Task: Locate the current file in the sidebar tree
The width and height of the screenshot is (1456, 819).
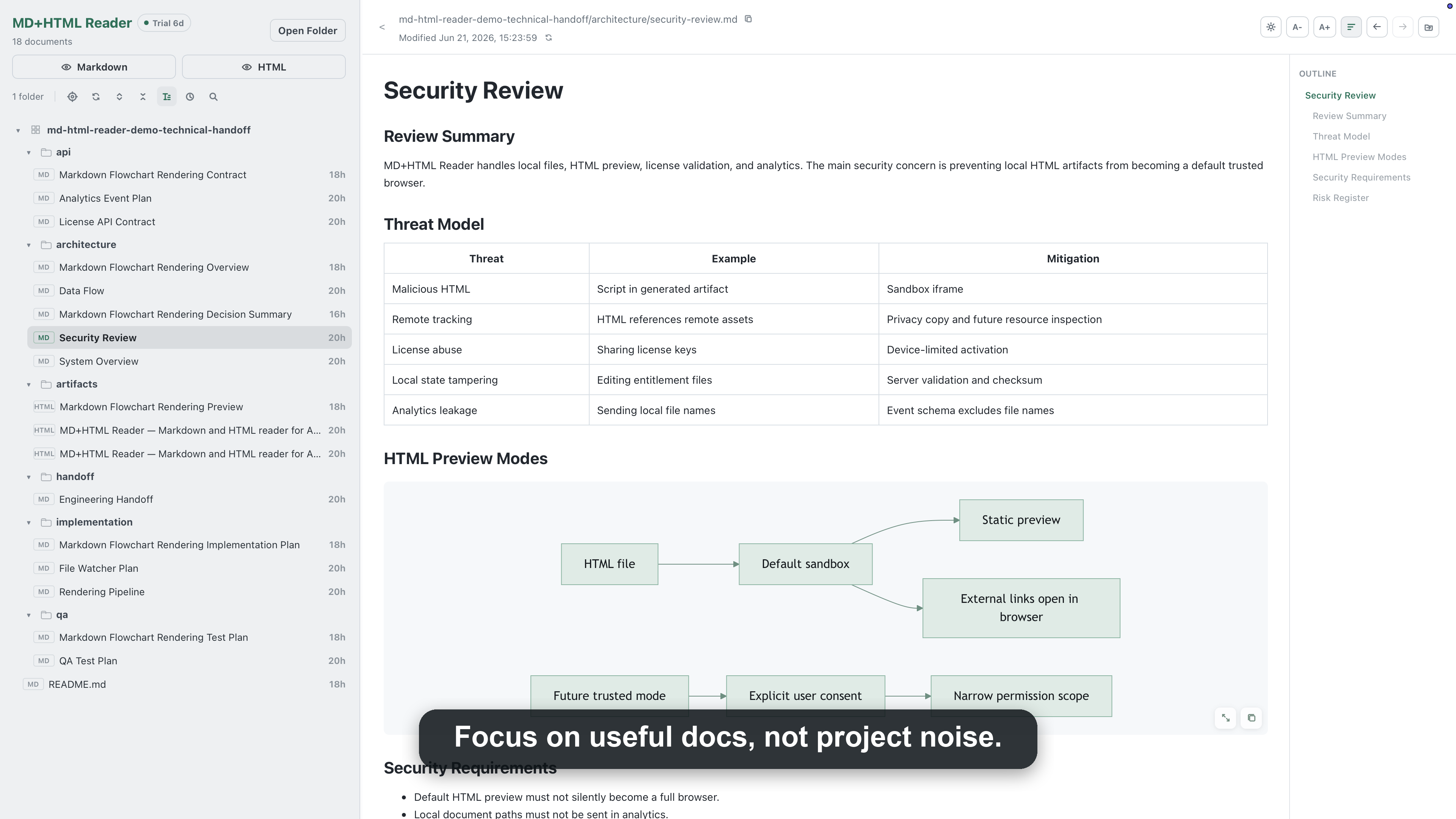Action: (x=72, y=97)
